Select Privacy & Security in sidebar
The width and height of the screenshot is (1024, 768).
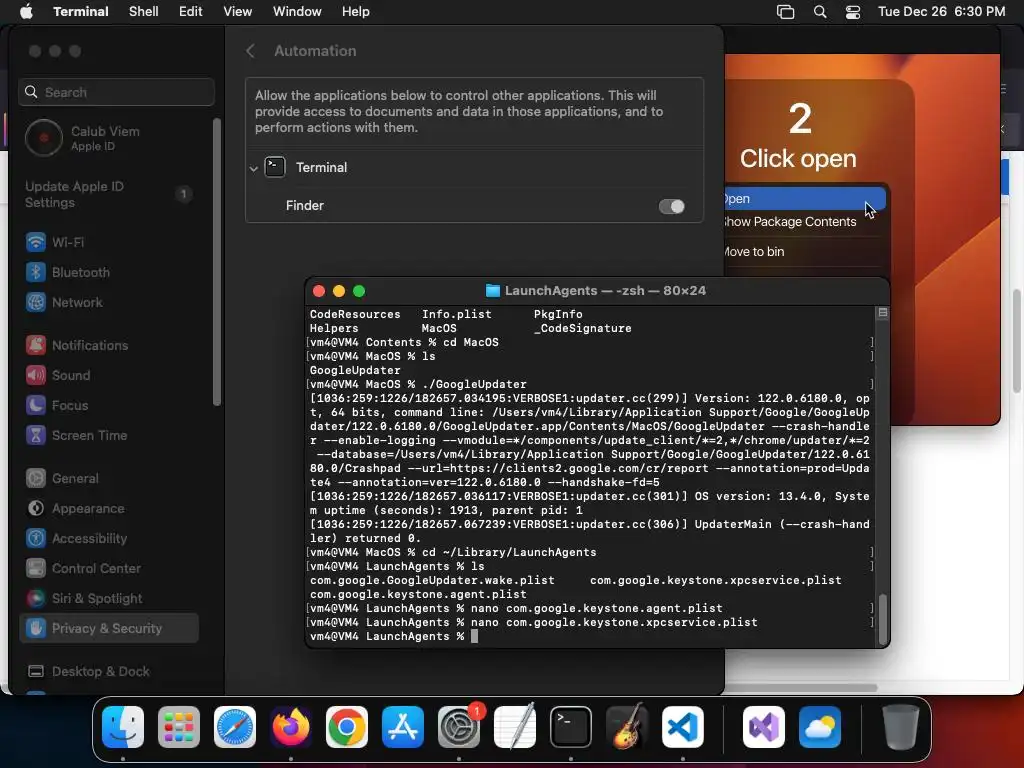coord(109,628)
